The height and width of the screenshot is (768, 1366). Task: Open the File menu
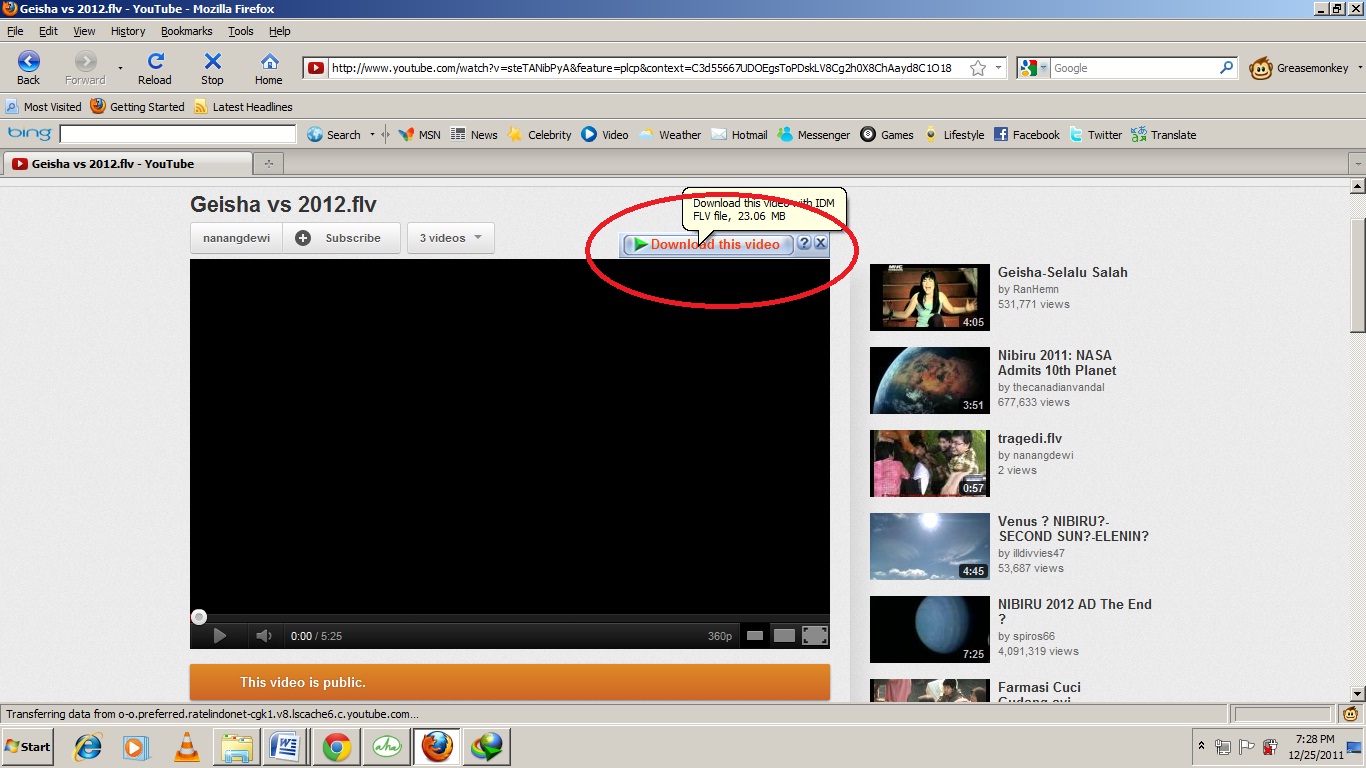click(x=15, y=31)
